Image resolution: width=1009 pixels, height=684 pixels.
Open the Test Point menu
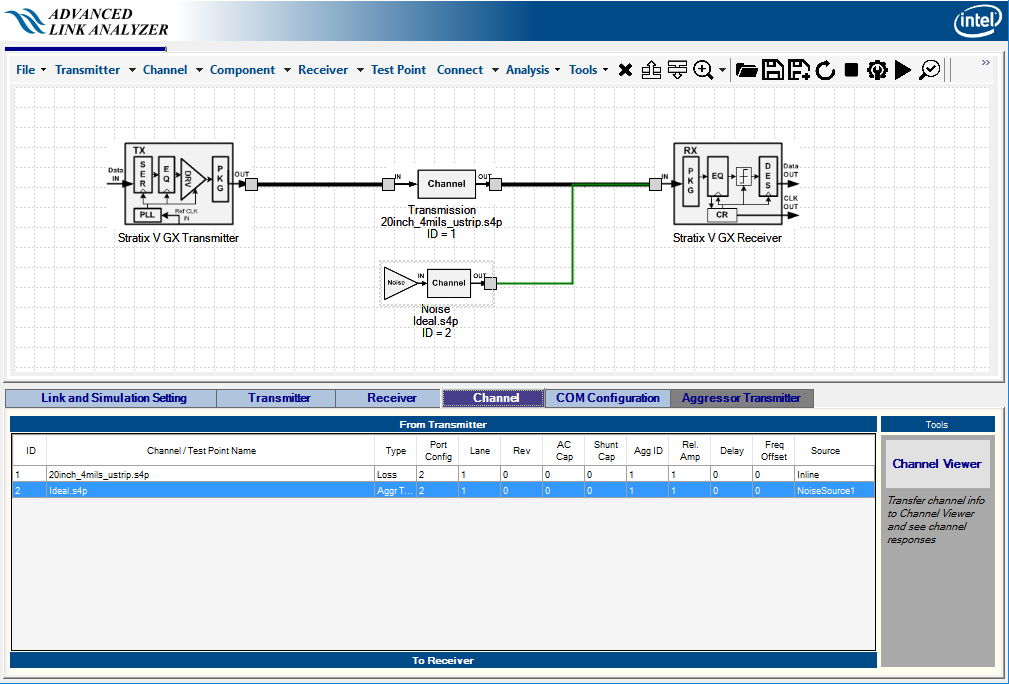coord(398,70)
